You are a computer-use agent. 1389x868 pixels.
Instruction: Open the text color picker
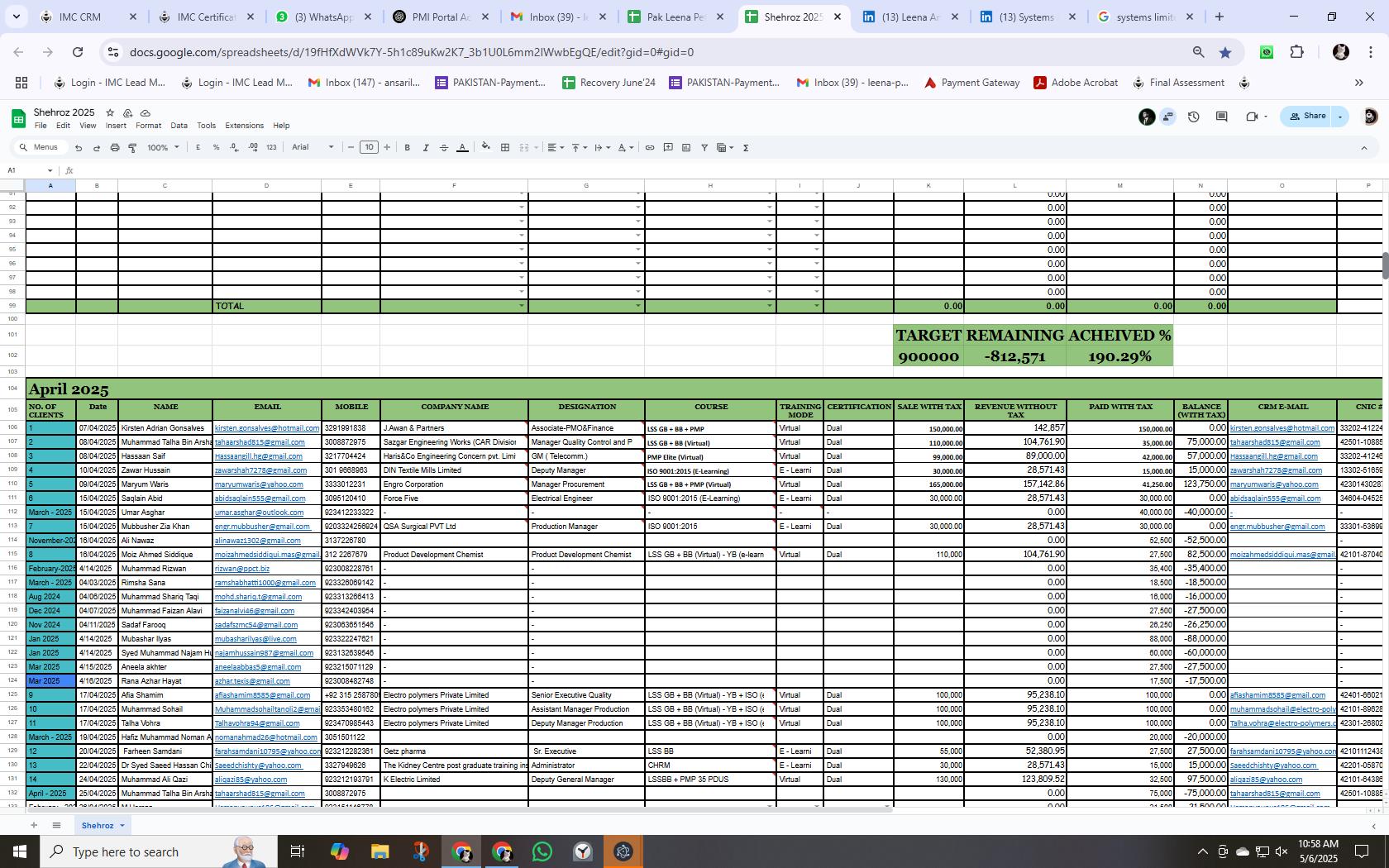462,148
